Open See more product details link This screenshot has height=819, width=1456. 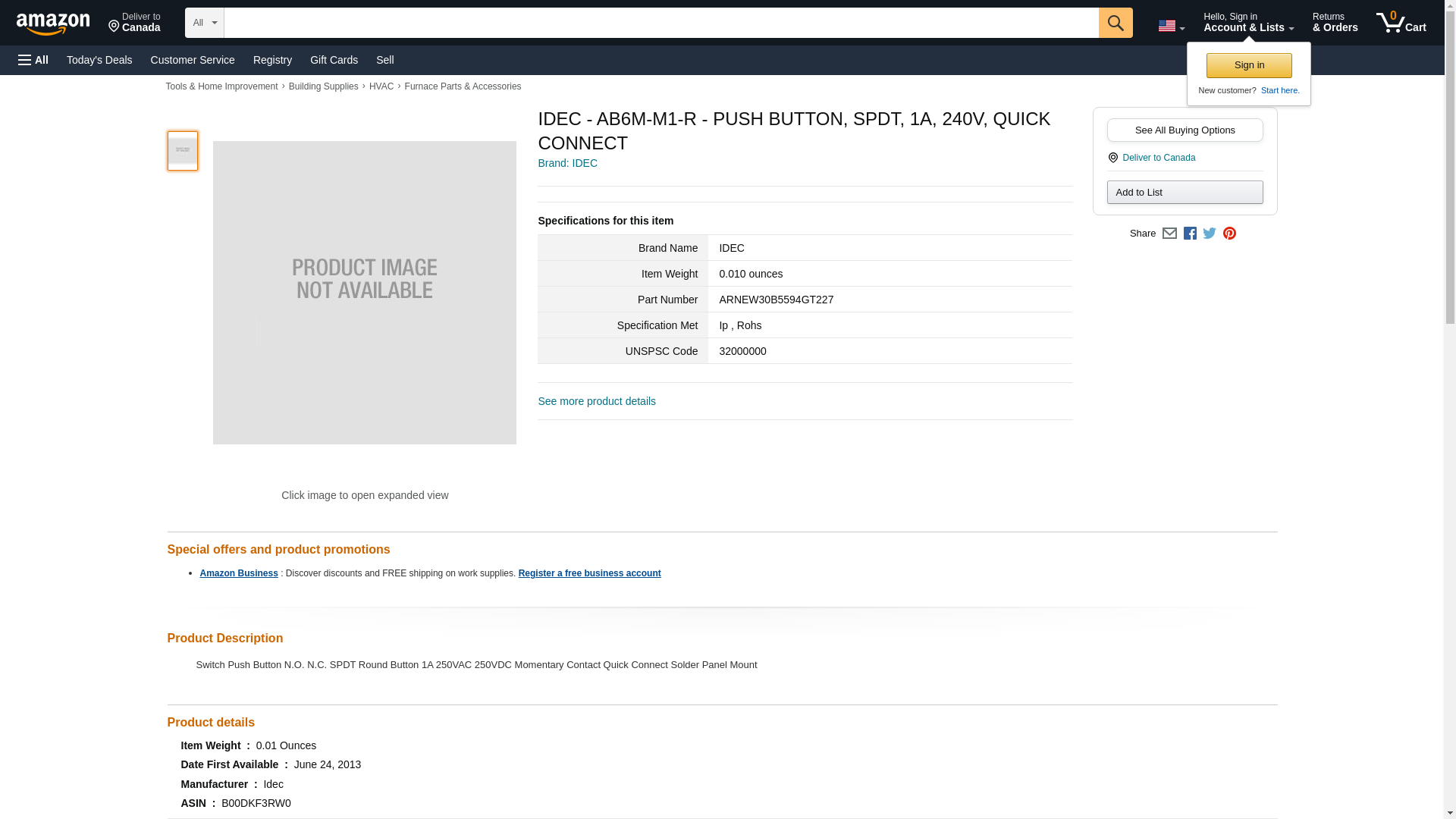tap(597, 401)
